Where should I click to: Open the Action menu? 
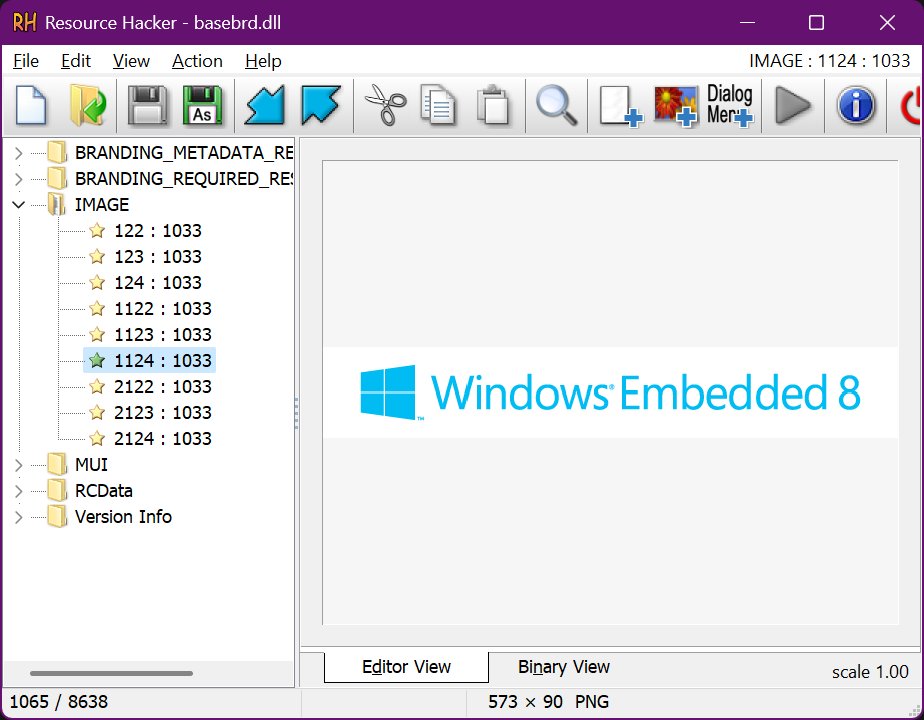tap(197, 61)
